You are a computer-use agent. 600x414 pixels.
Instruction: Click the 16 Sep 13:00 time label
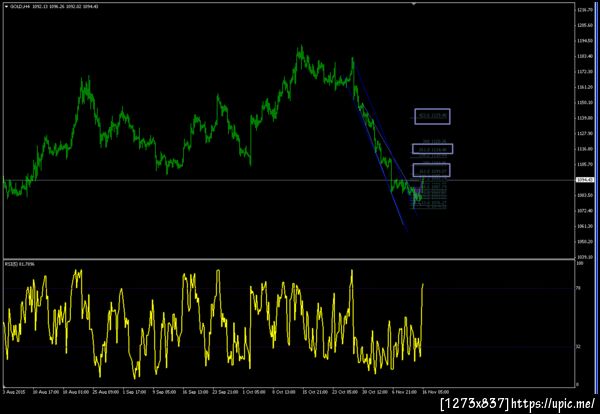(x=195, y=392)
